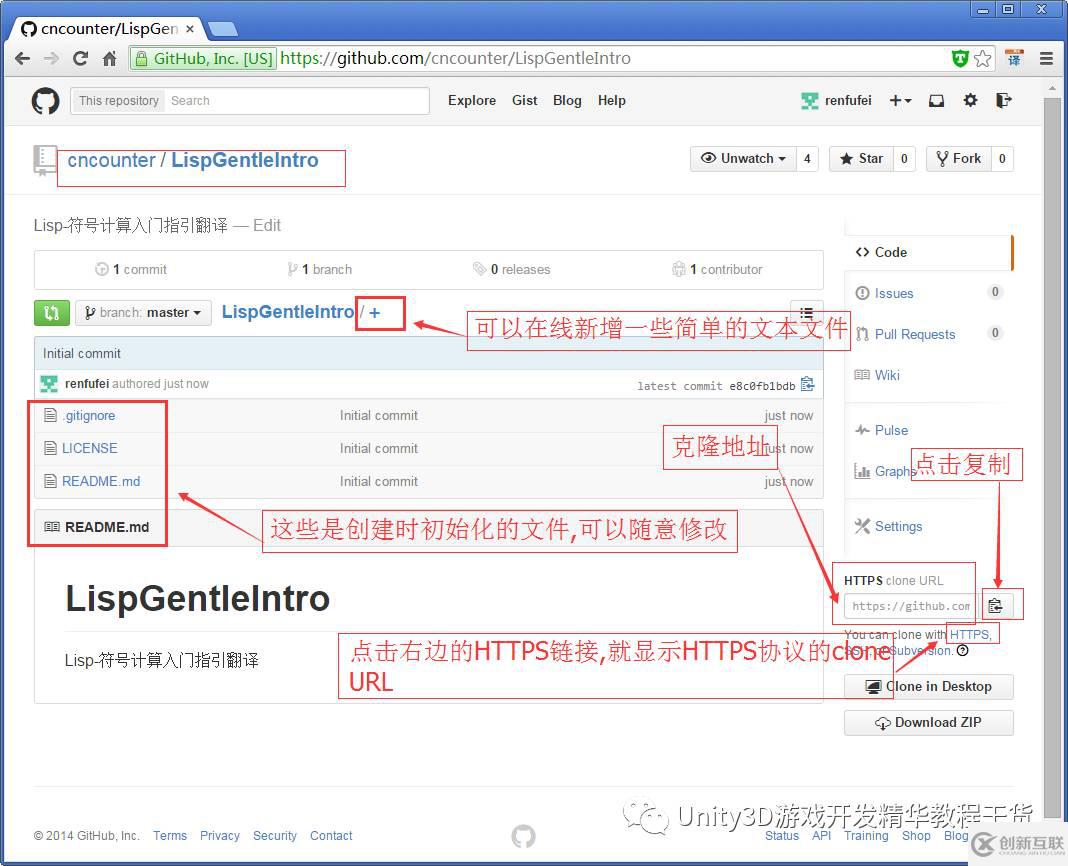Image resolution: width=1068 pixels, height=866 pixels.
Task: Open the Wiki tab
Action: pyautogui.click(x=887, y=375)
